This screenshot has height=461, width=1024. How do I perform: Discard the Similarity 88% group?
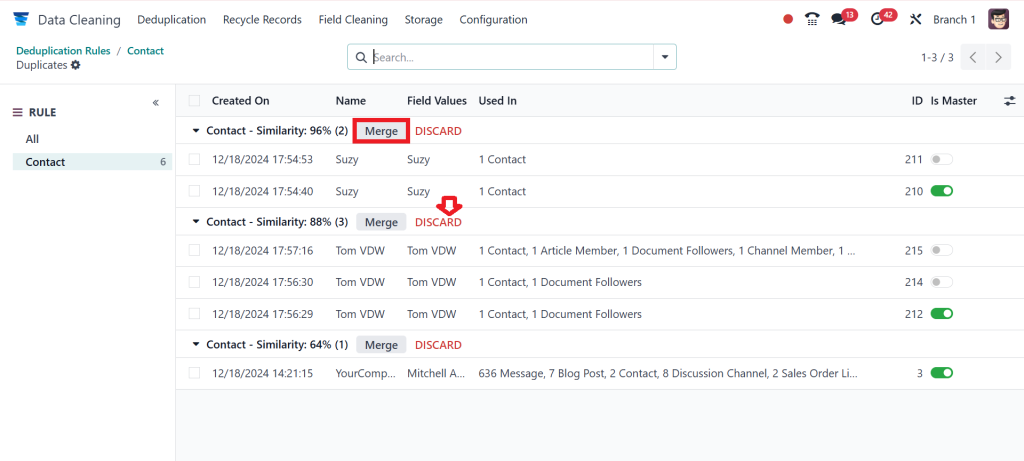click(x=438, y=223)
